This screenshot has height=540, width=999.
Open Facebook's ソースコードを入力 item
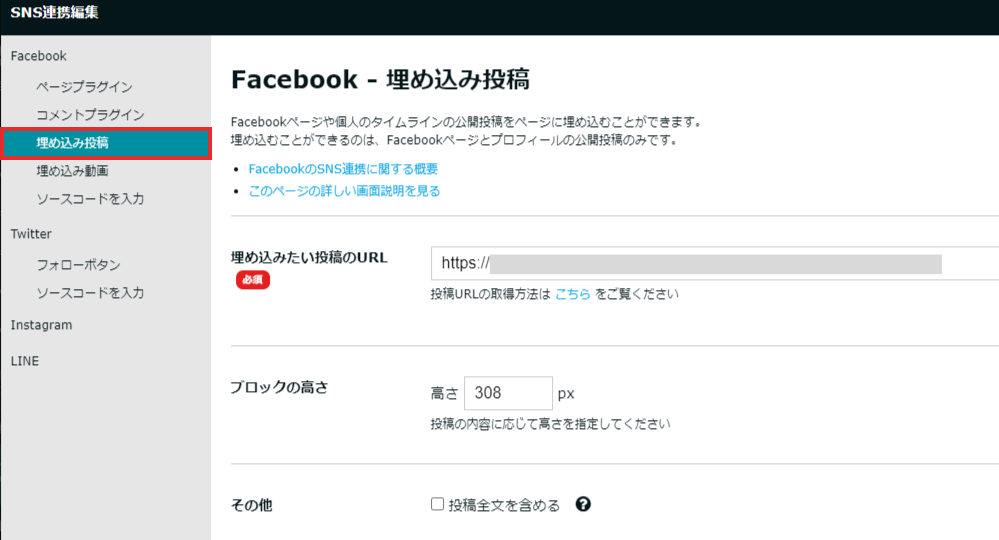[x=90, y=199]
